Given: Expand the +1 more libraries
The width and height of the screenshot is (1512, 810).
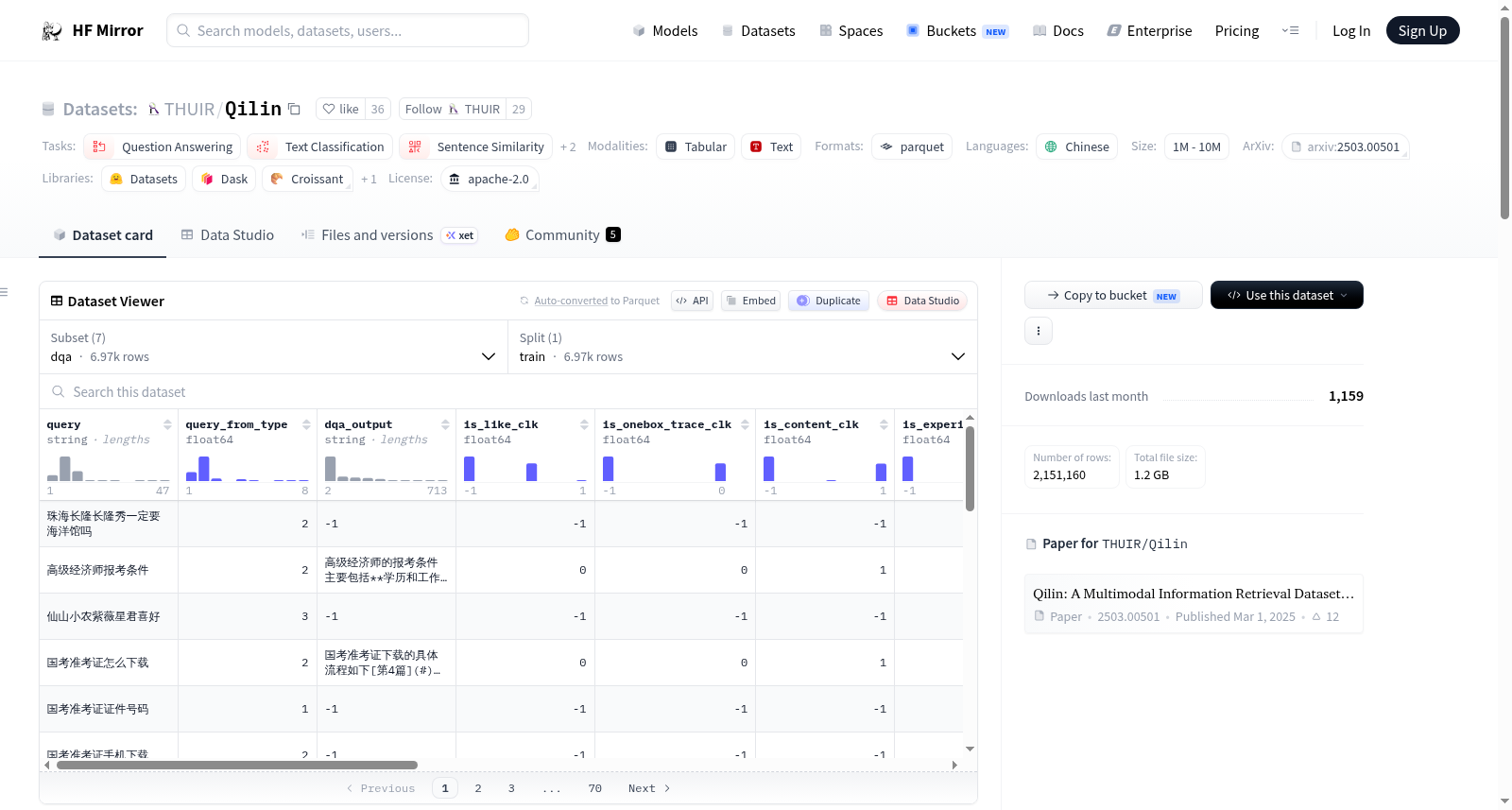Looking at the screenshot, I should (x=369, y=180).
